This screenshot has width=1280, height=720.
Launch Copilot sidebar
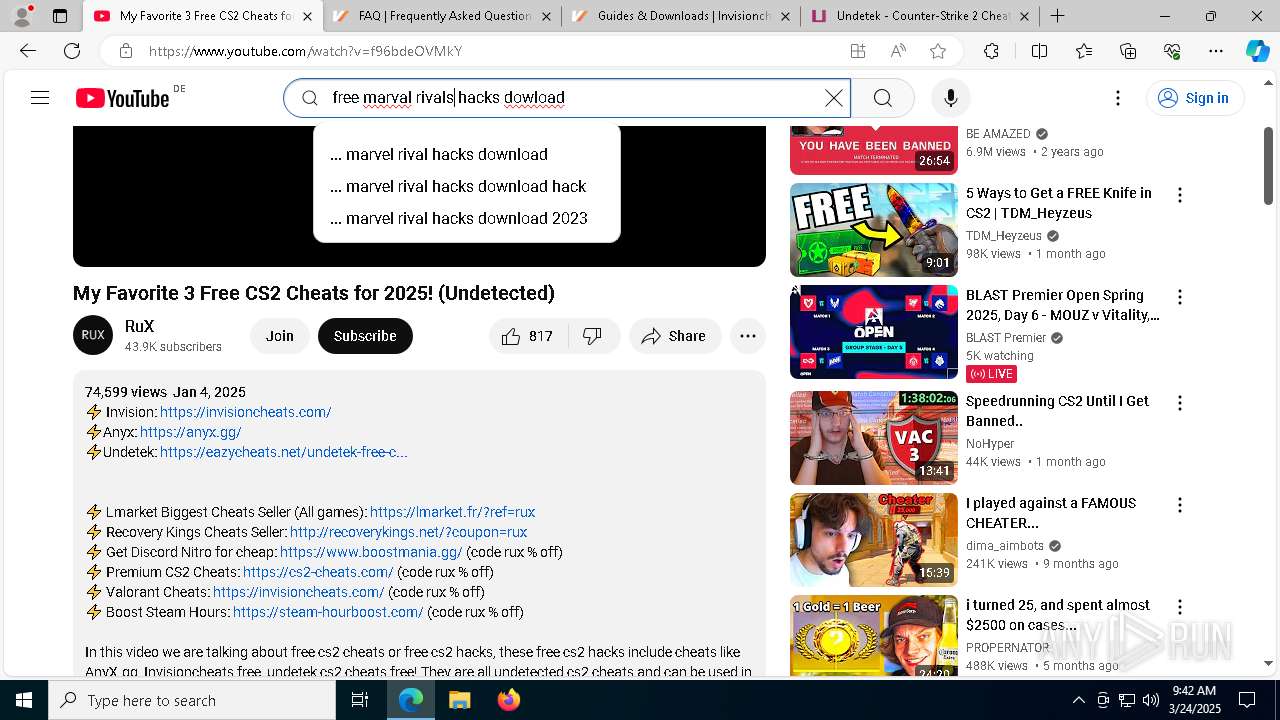tap(1257, 51)
